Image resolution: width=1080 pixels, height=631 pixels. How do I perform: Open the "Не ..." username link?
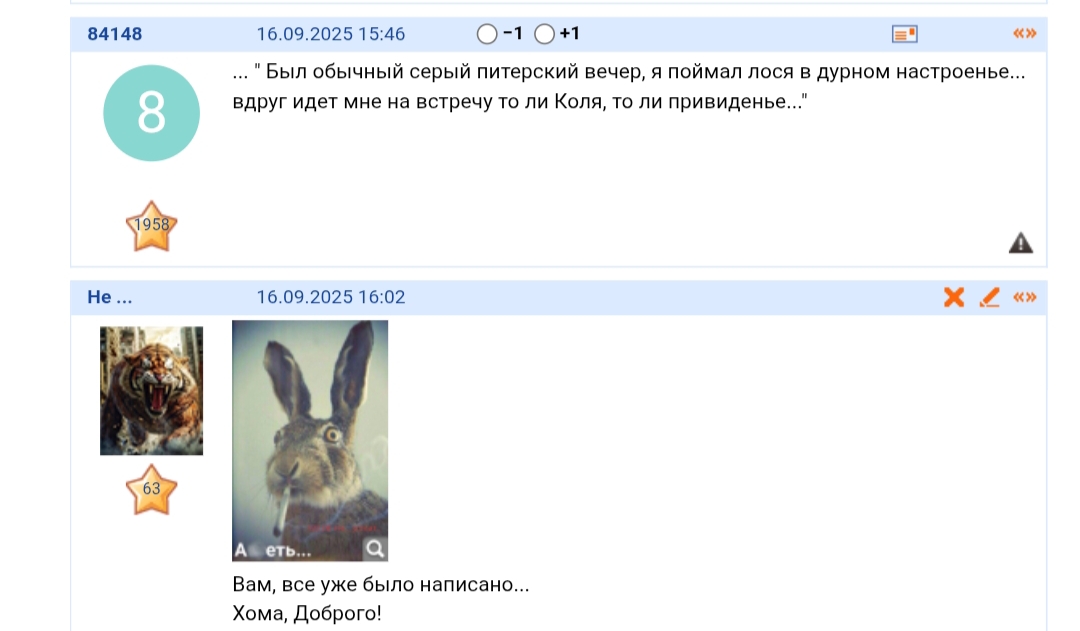tap(110, 297)
